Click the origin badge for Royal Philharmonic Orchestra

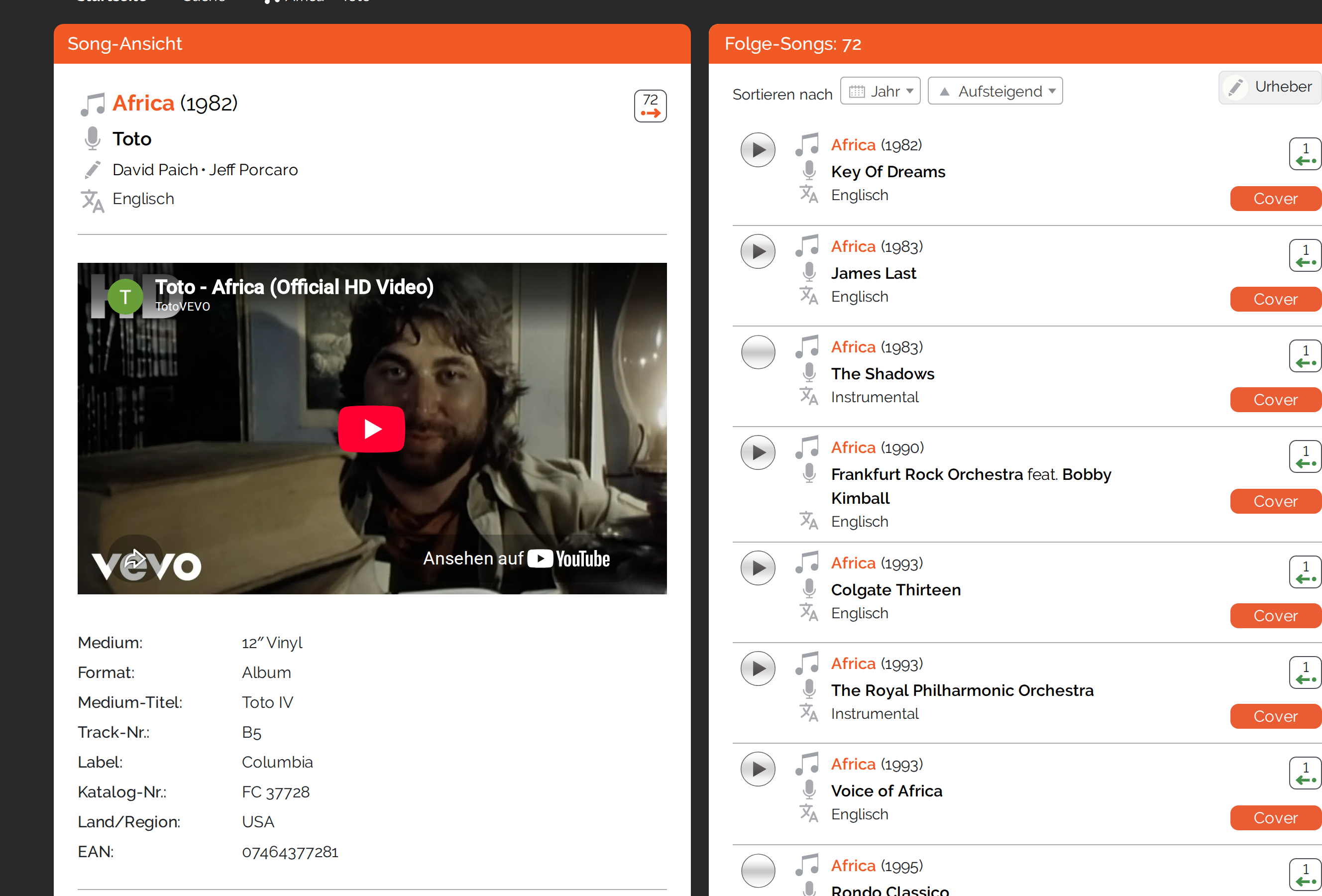[1306, 672]
